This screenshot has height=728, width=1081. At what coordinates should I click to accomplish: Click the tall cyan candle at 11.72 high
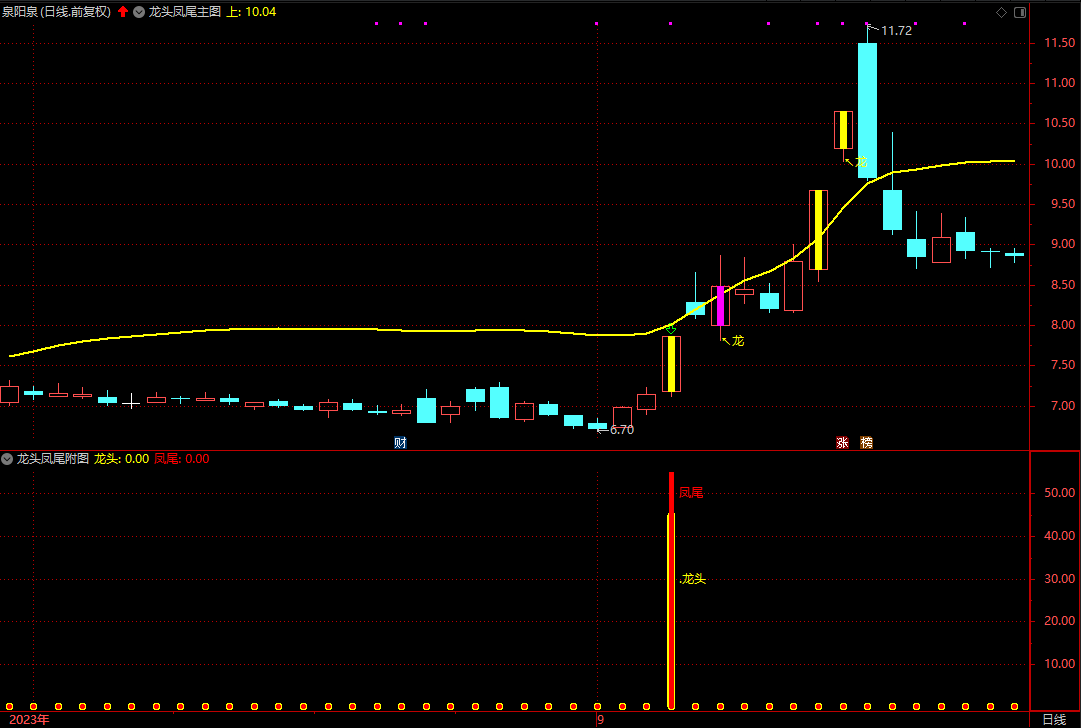867,110
